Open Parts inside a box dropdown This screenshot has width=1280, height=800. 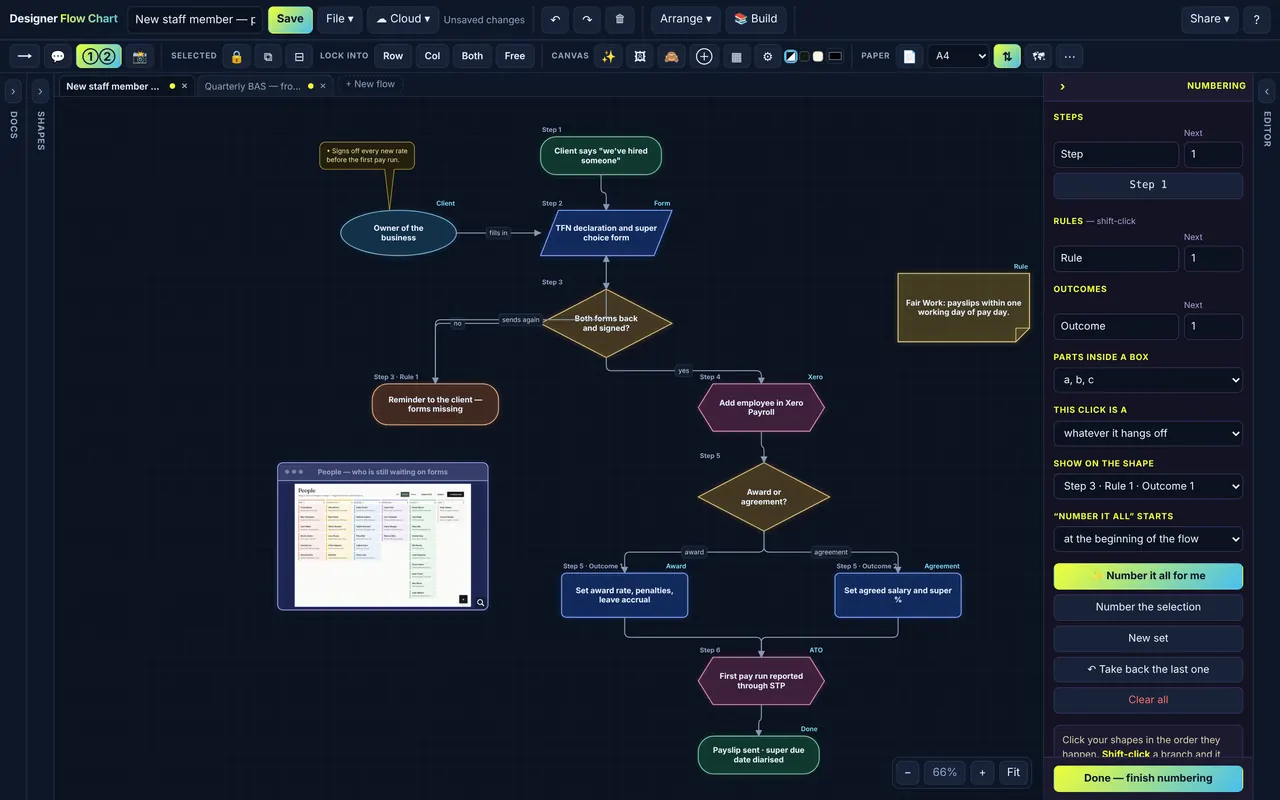coord(1148,380)
